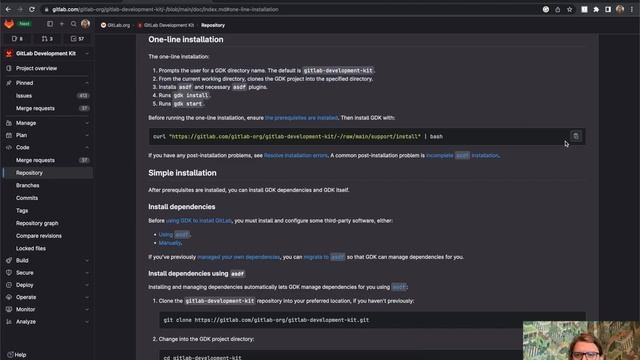Click the Analyze chart icon in sidebar
The image size is (640, 360).
(x=9, y=322)
